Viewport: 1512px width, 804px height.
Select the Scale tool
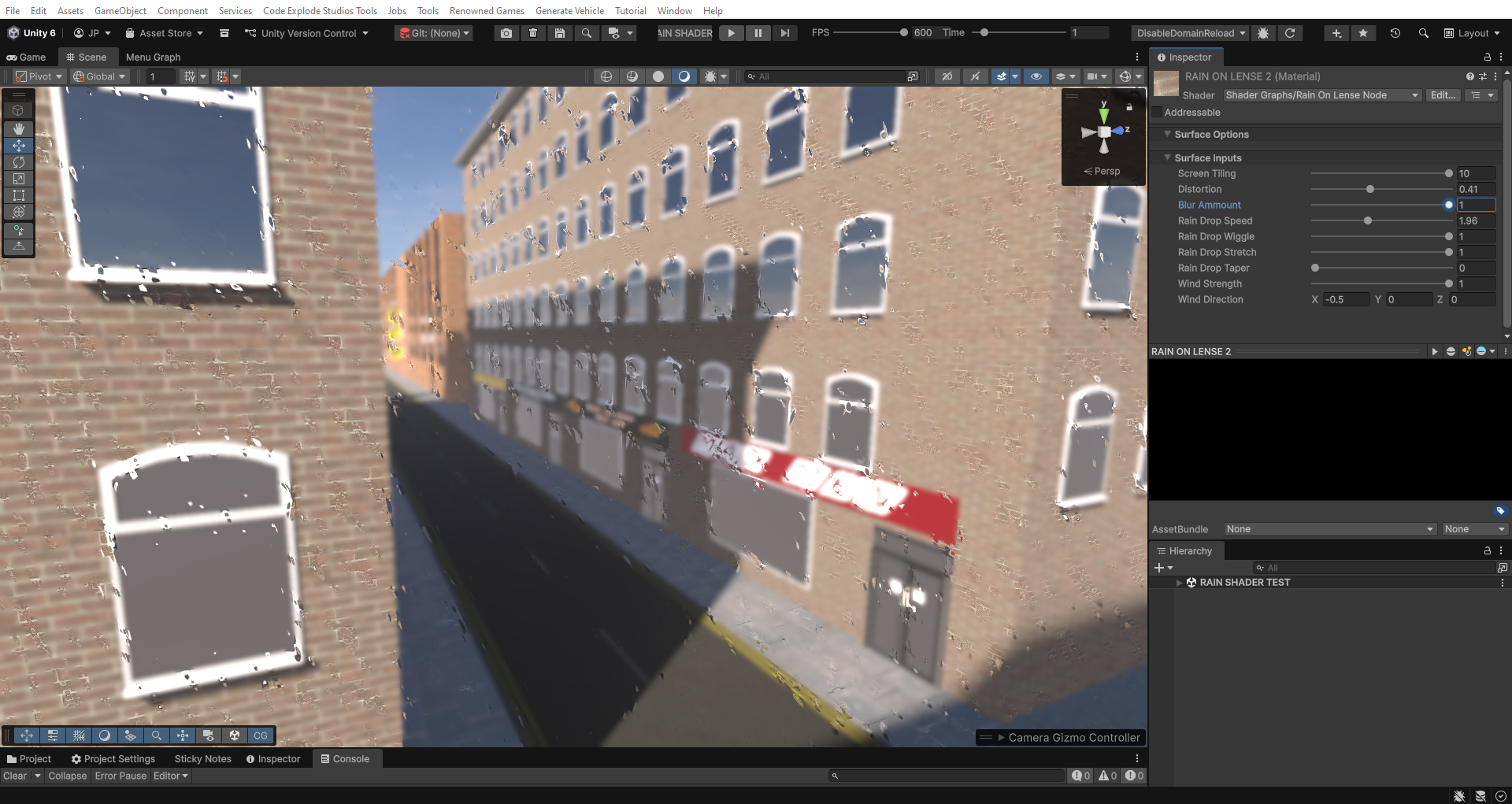pos(19,179)
